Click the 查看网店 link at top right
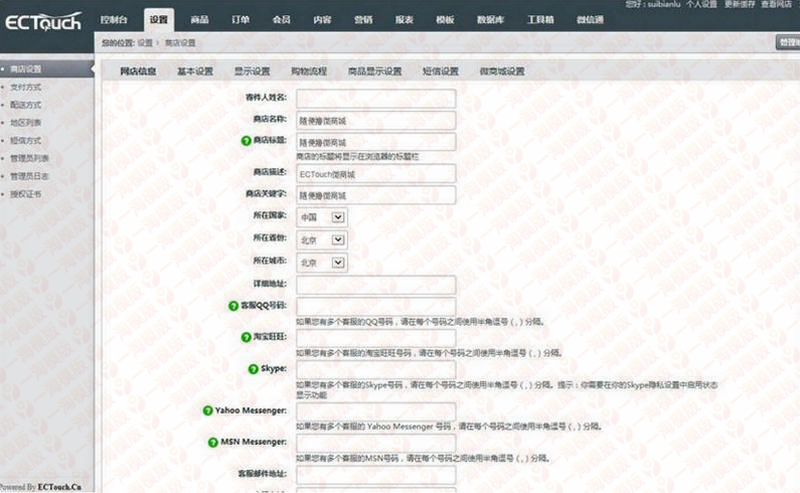Image resolution: width=800 pixels, height=493 pixels. [776, 4]
